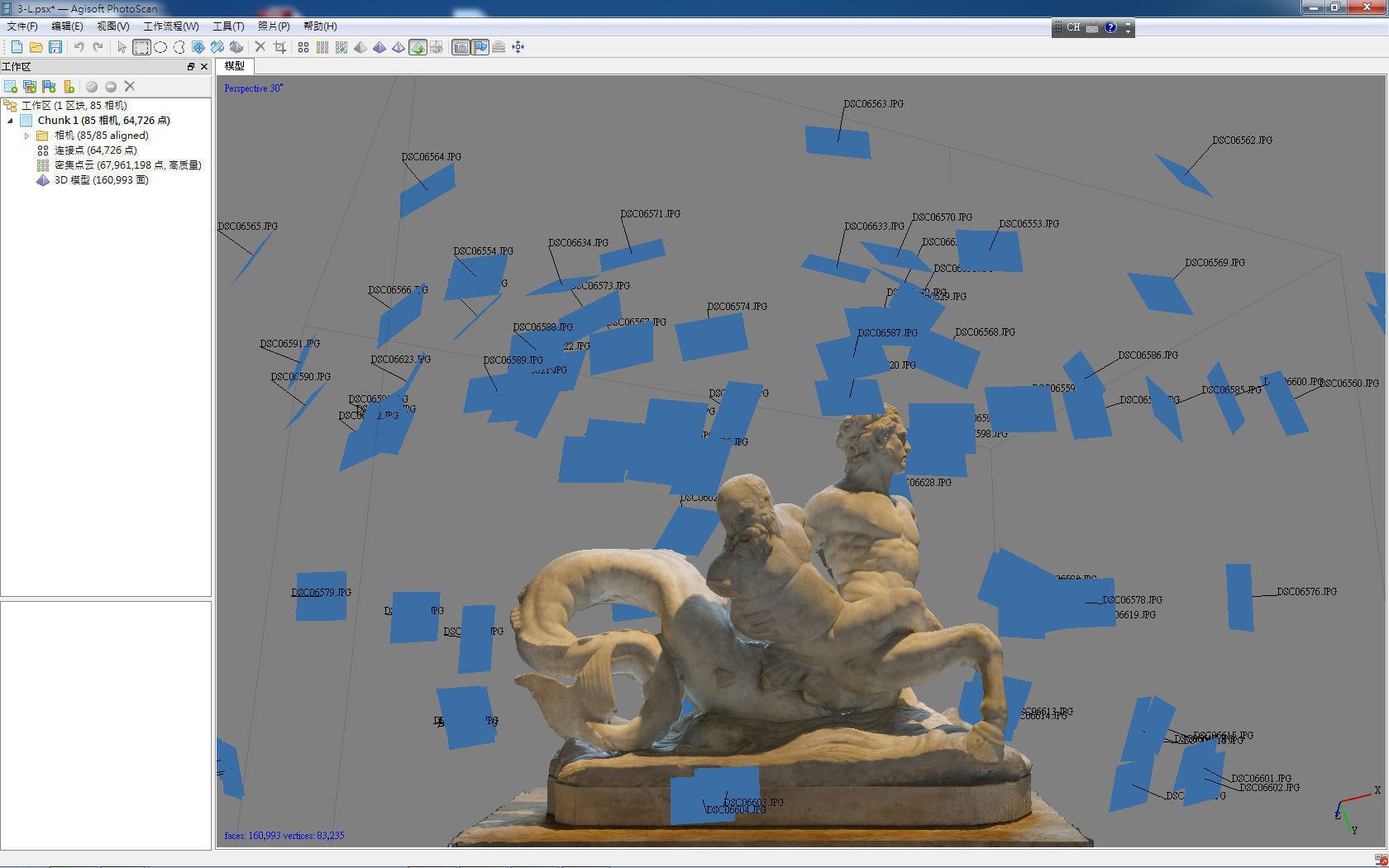Activate the Rotate Region tool
Screen dimensions: 1389x868
pos(236,47)
